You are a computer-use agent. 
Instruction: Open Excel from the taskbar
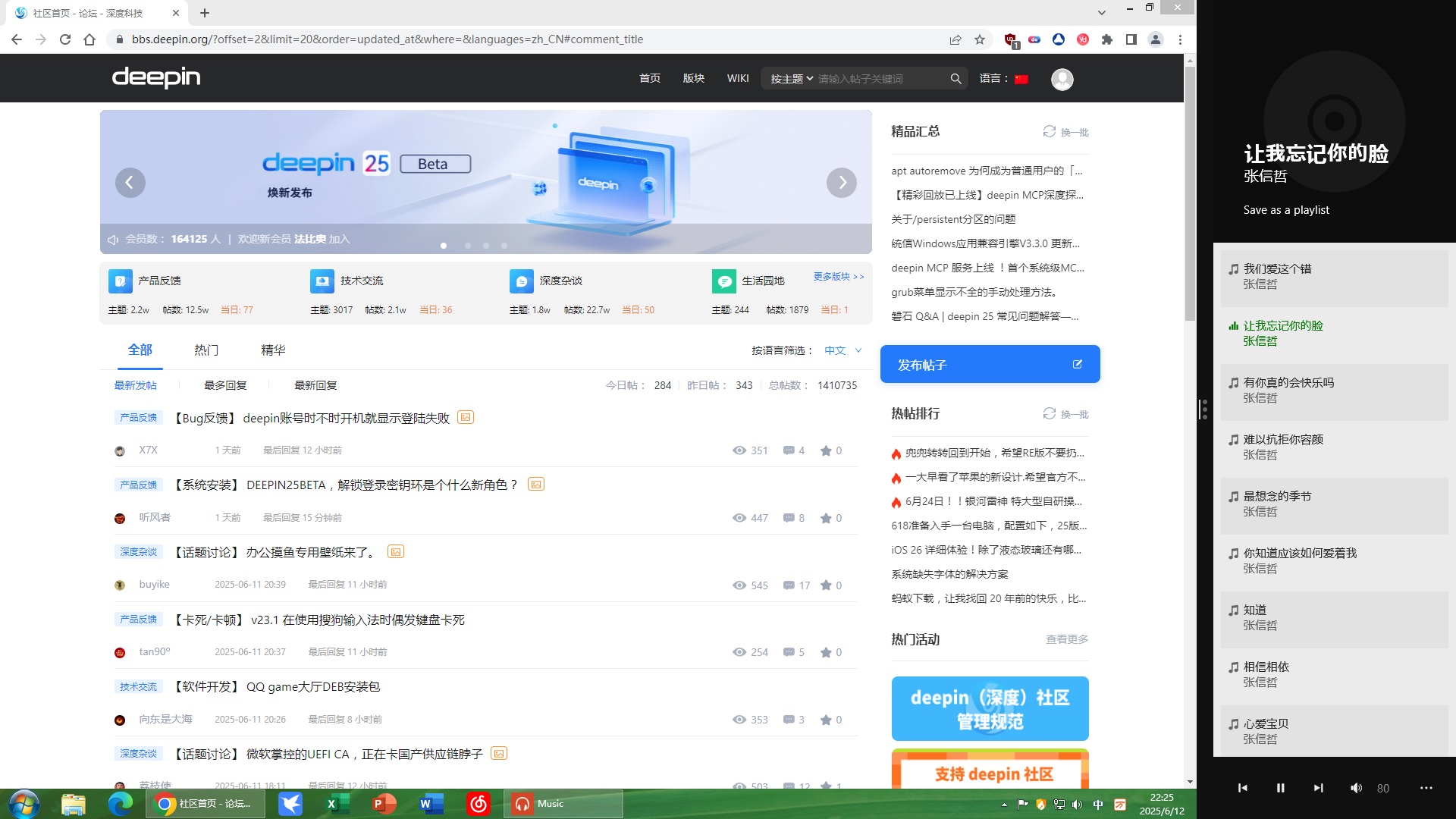(x=337, y=804)
